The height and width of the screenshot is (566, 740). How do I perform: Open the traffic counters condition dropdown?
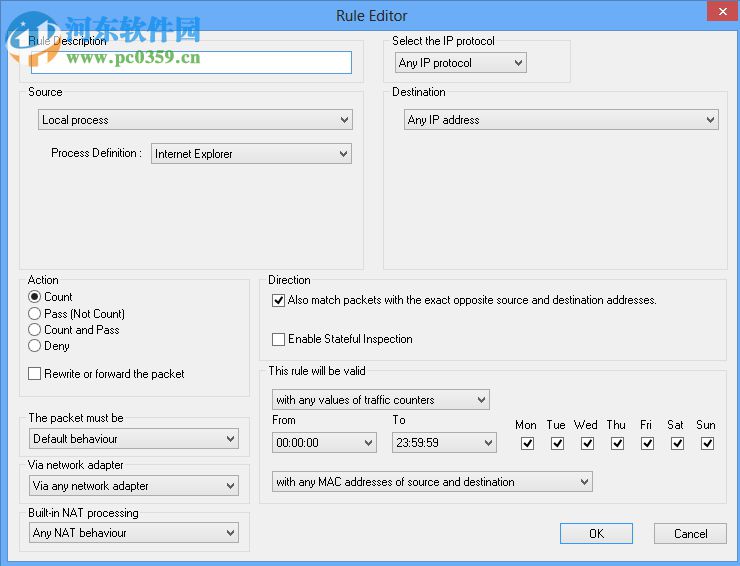click(x=380, y=400)
